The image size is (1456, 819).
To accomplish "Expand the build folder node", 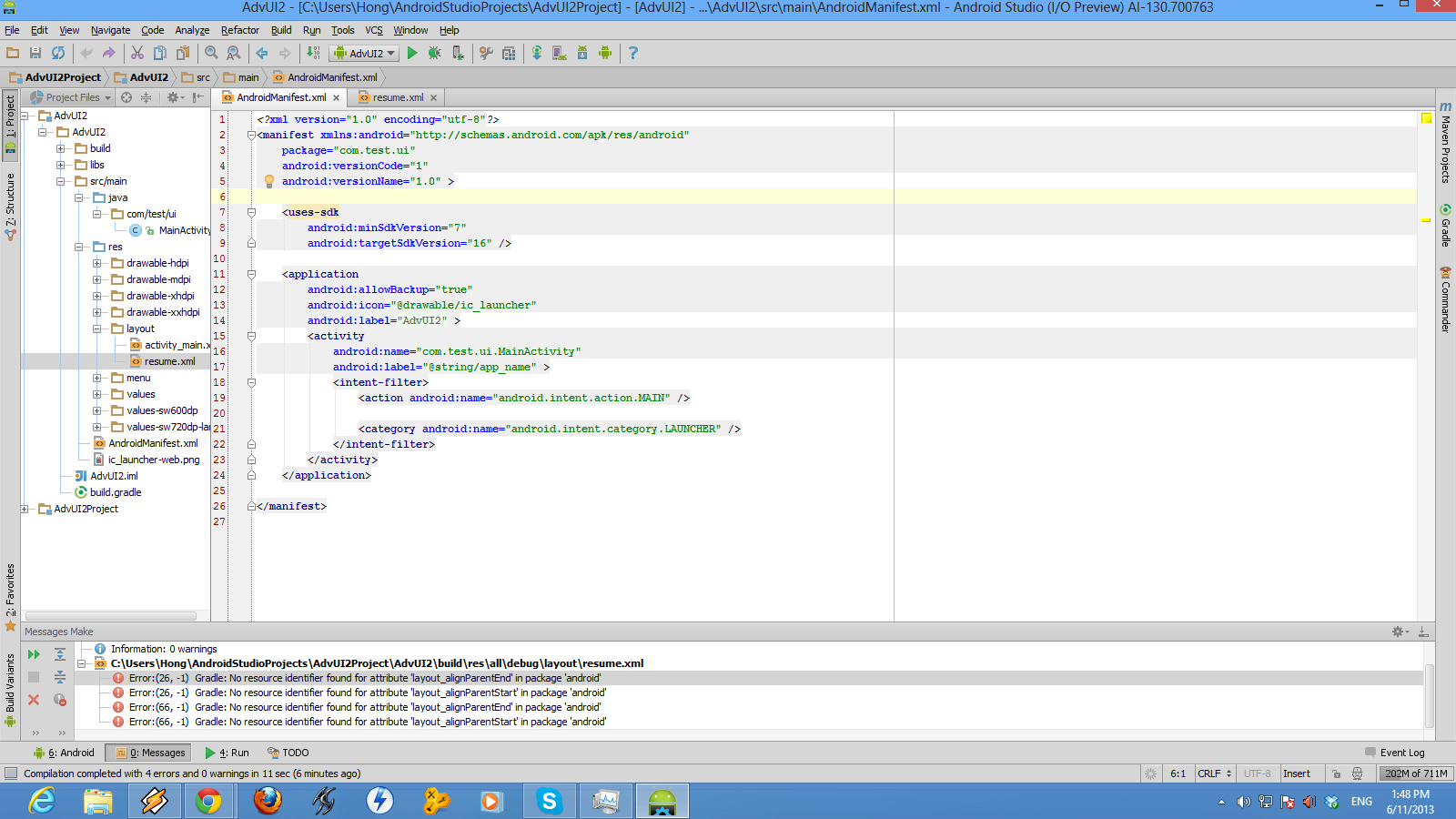I will 60,148.
